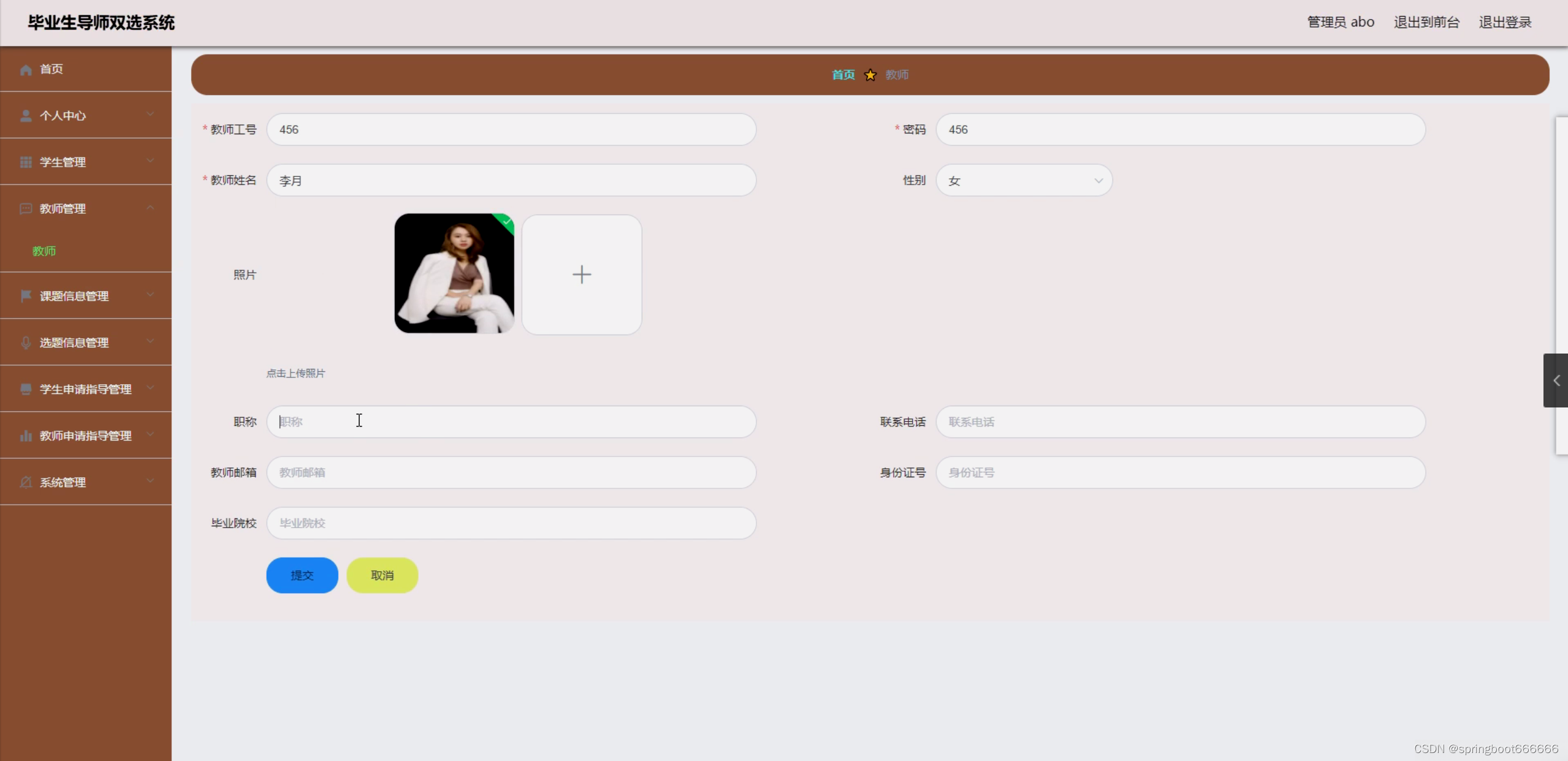
Task: Click the flag icon beside 课题信息管理
Action: (x=26, y=296)
